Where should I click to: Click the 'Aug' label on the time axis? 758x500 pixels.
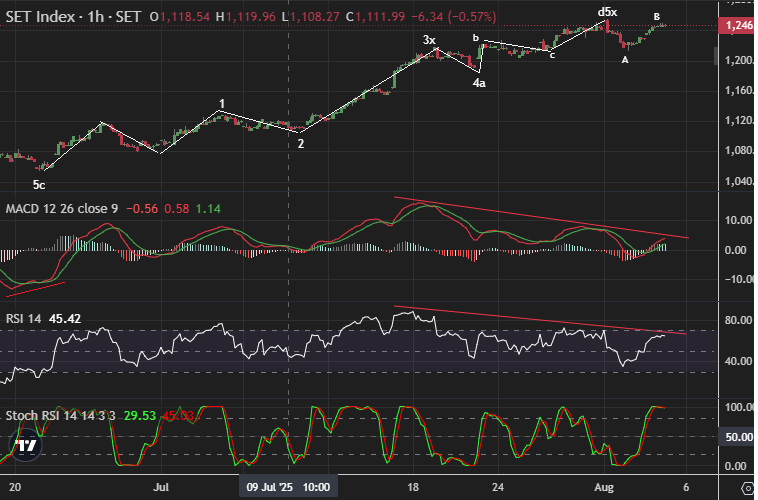(x=604, y=487)
